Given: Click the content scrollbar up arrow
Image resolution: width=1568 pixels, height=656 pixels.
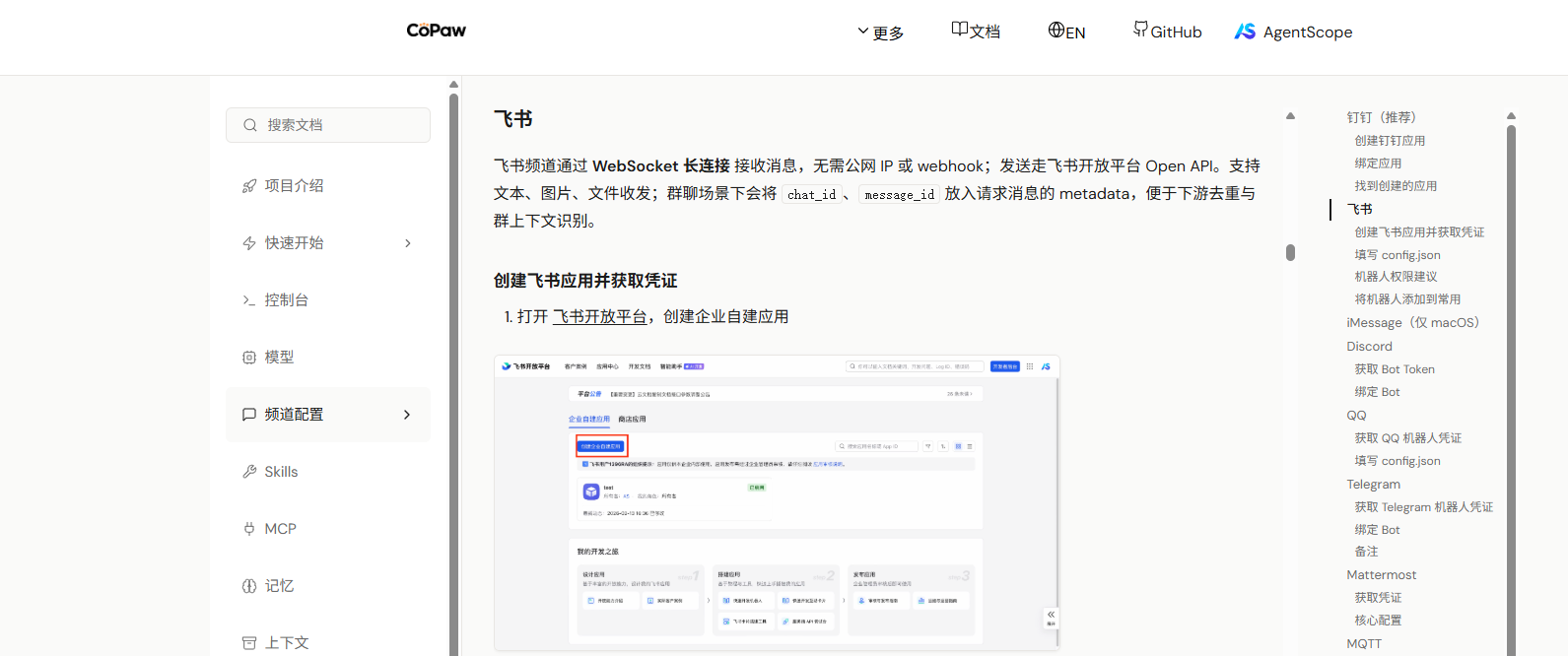Looking at the screenshot, I should [x=1290, y=116].
